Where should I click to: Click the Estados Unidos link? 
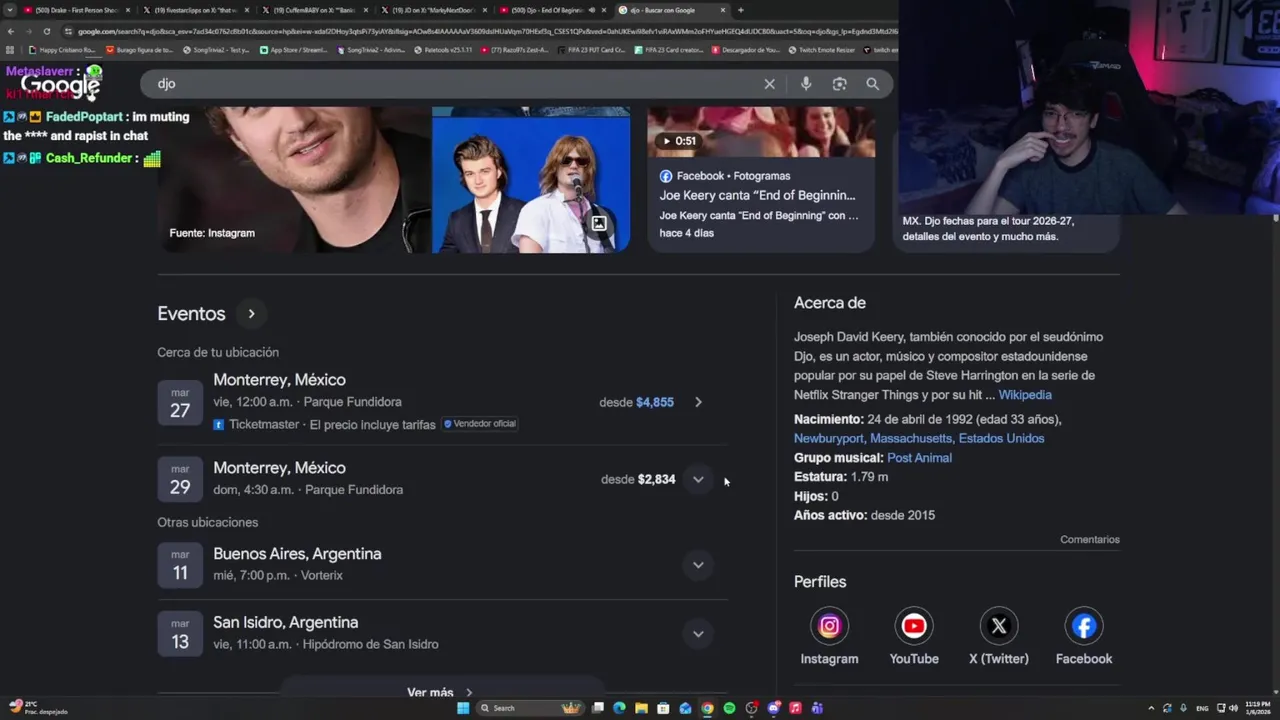tap(1001, 438)
